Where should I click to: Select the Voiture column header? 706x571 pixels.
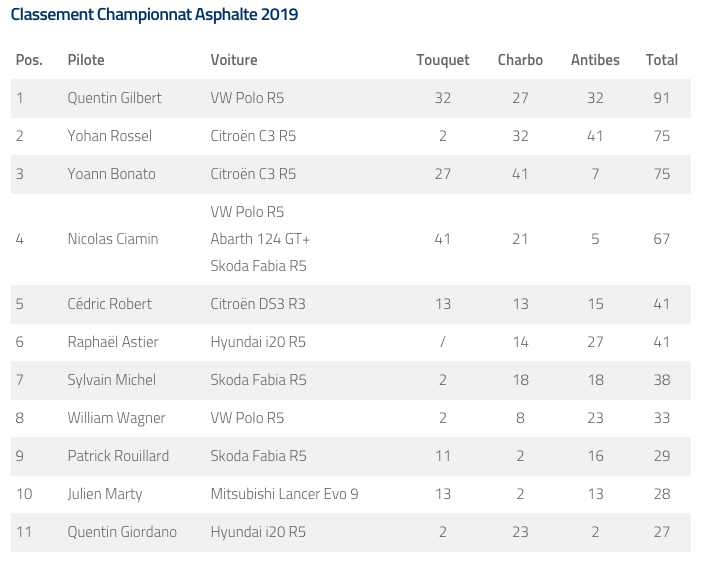pyautogui.click(x=234, y=60)
